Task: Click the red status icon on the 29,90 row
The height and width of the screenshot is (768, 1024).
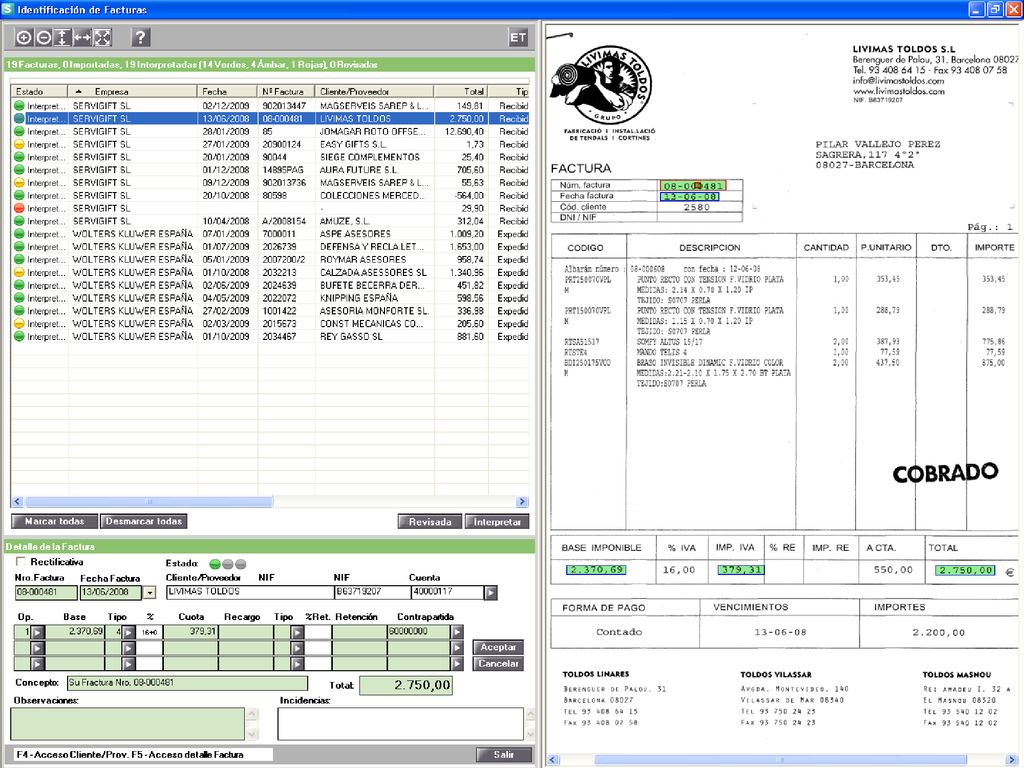Action: pos(19,208)
